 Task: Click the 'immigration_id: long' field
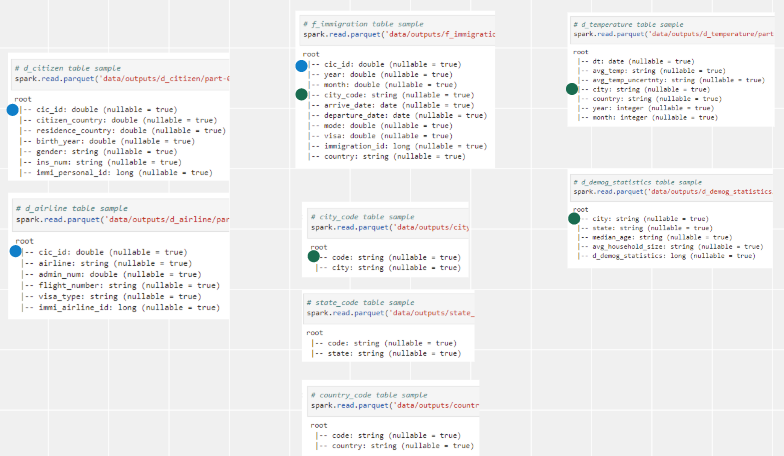(x=398, y=146)
